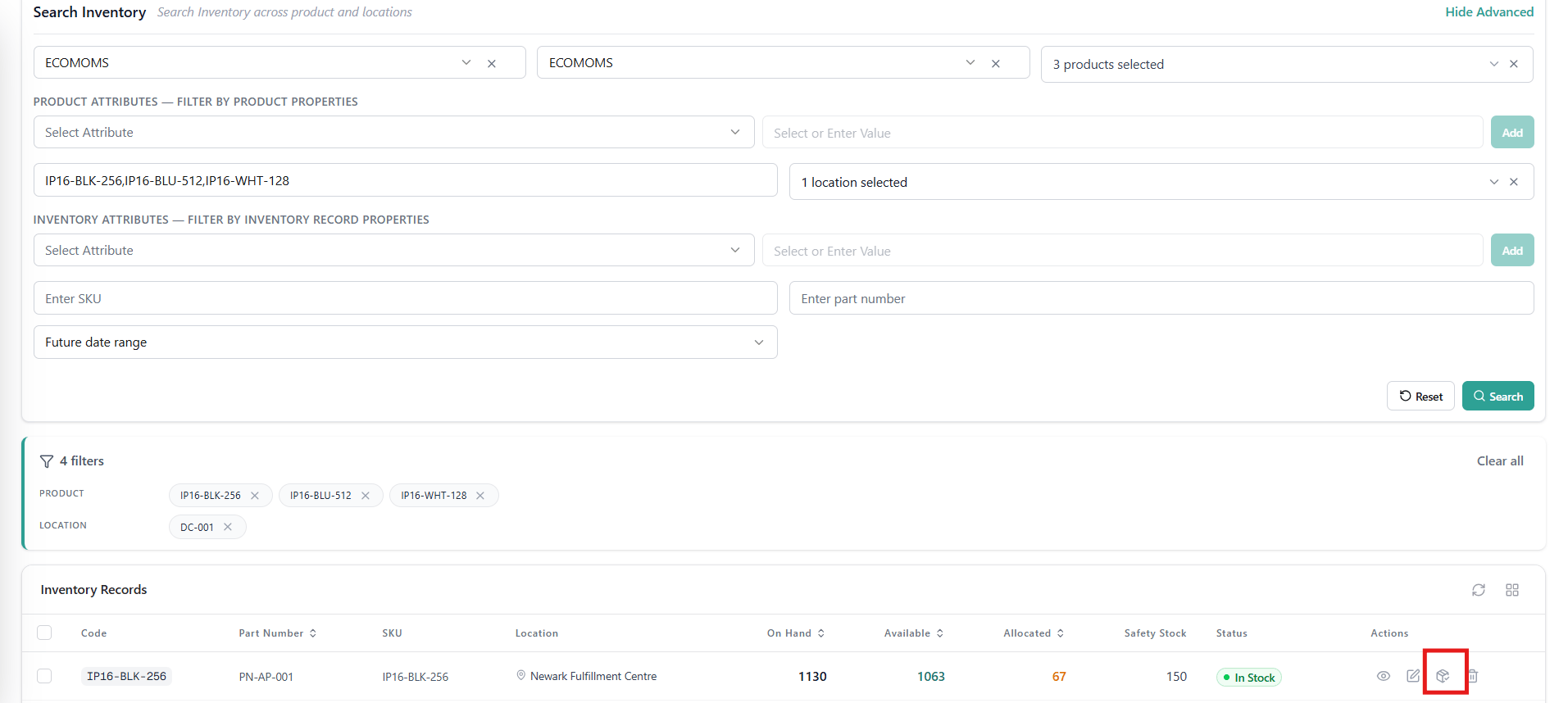Click available quantity 1063
Screen dimensions: 1568x703
click(x=931, y=676)
